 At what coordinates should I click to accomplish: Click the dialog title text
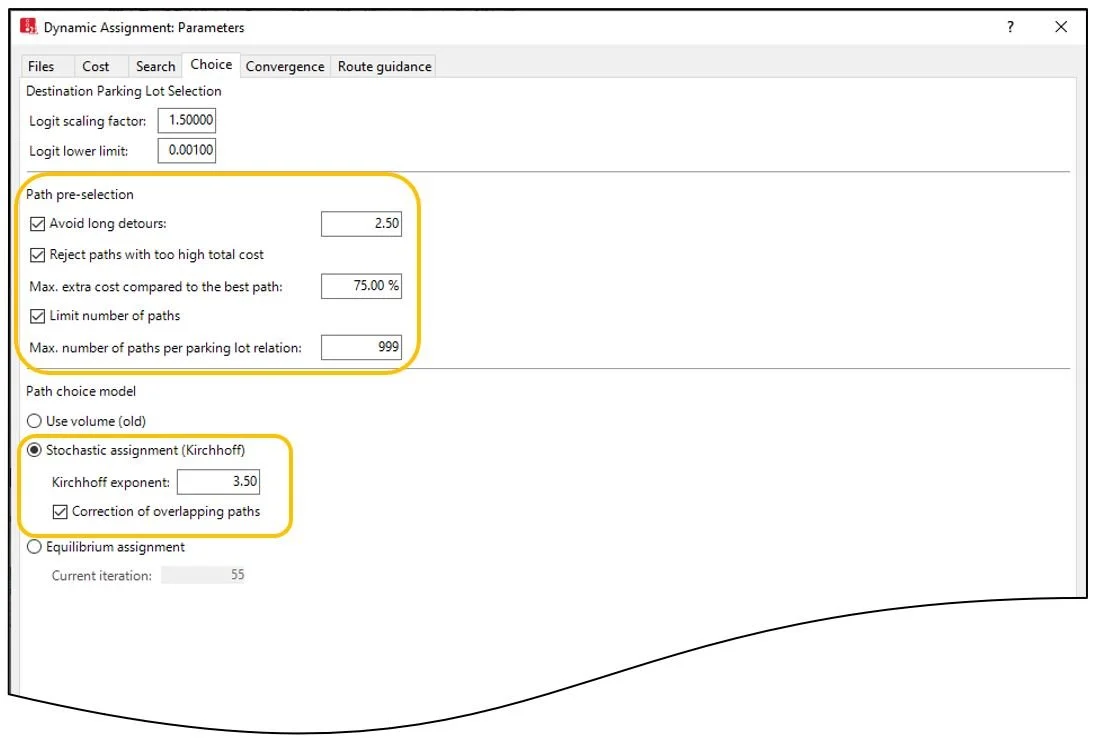pos(144,27)
